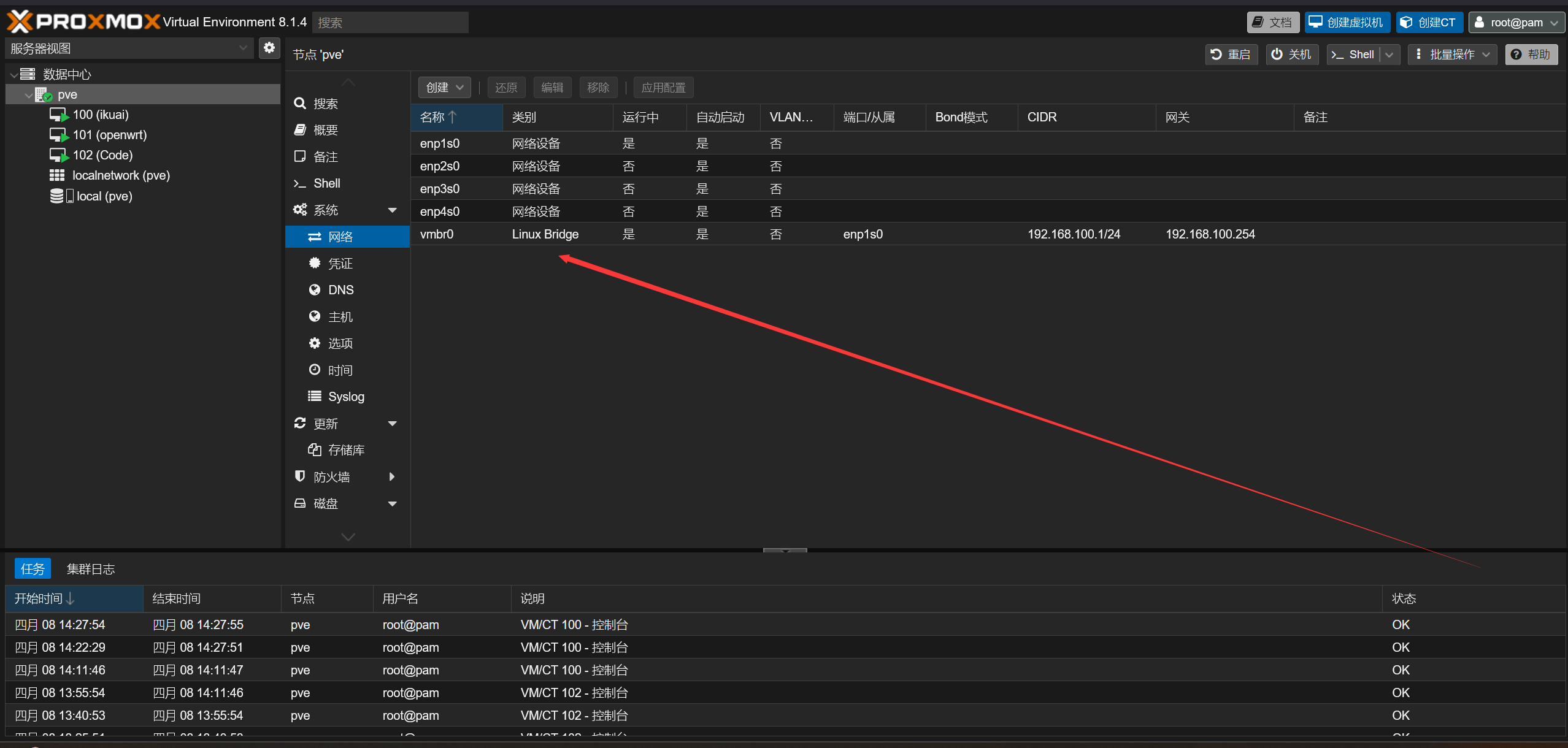Screen dimensions: 1568x748
Task: Expand the Shell button dropdown arrow
Action: [1389, 55]
